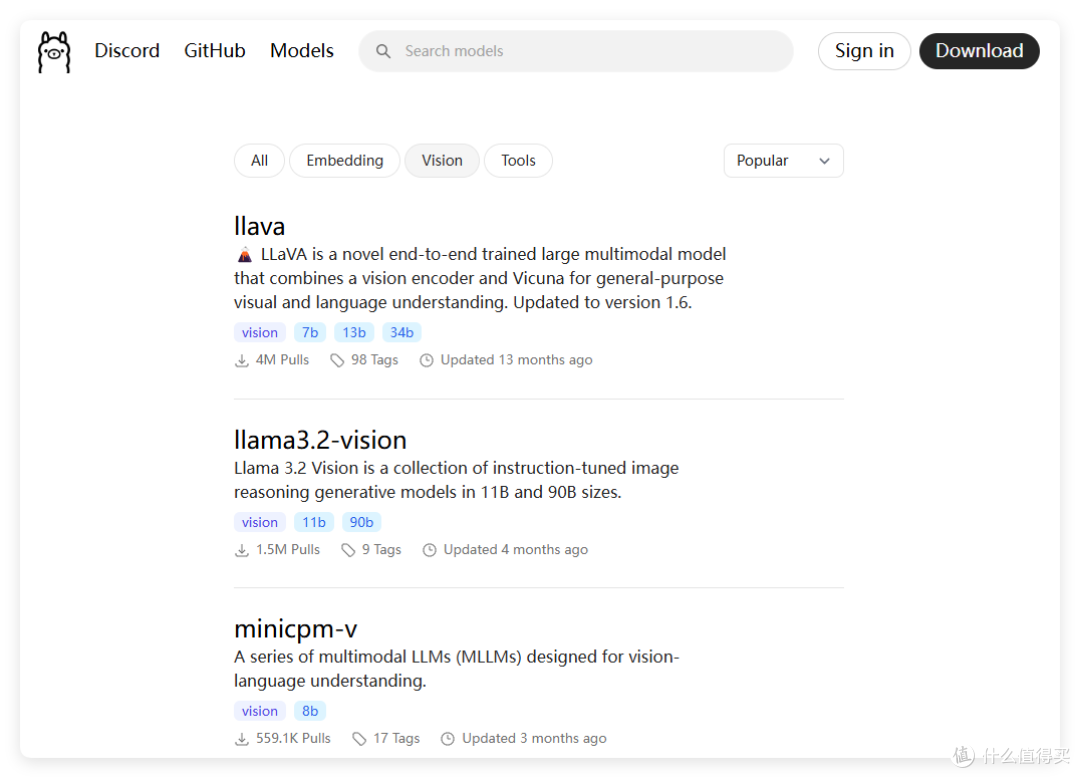Focus the Search models field
Image resolution: width=1080 pixels, height=778 pixels.
576,51
